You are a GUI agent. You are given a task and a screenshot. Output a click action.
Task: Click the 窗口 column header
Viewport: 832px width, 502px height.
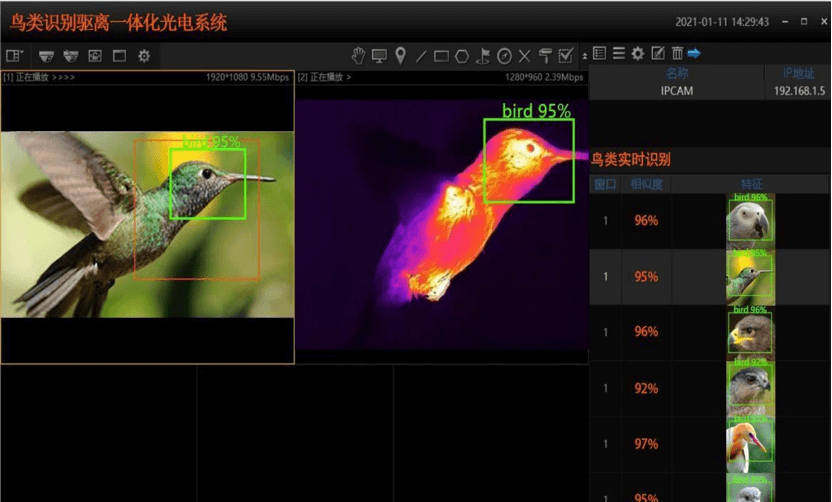pos(605,185)
